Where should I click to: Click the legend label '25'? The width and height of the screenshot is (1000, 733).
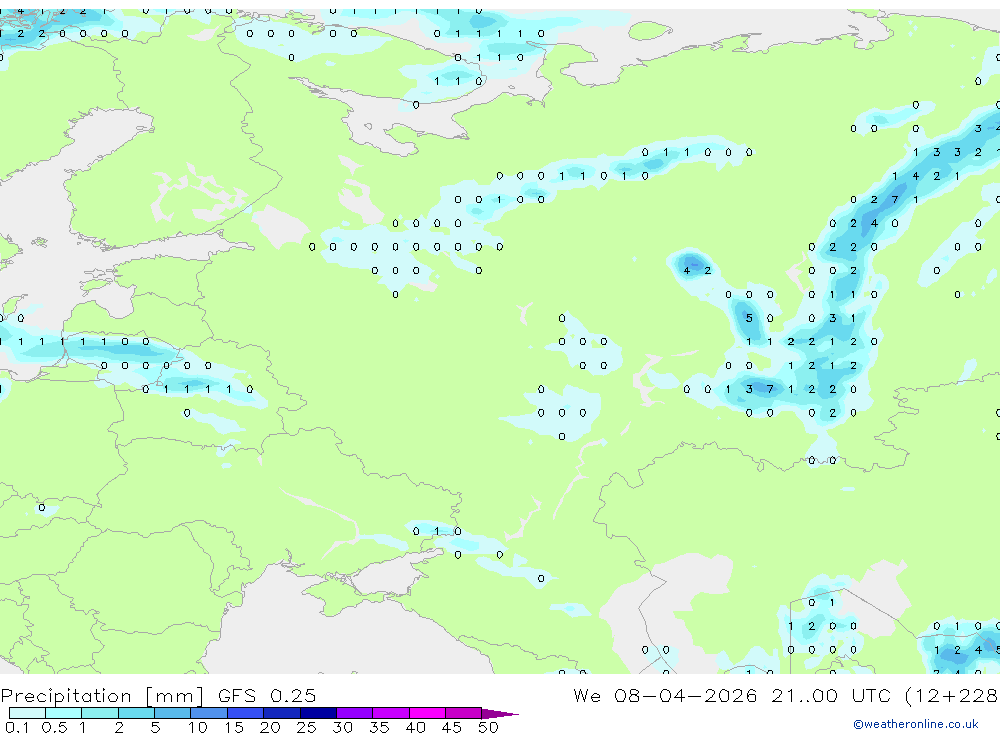point(306,727)
